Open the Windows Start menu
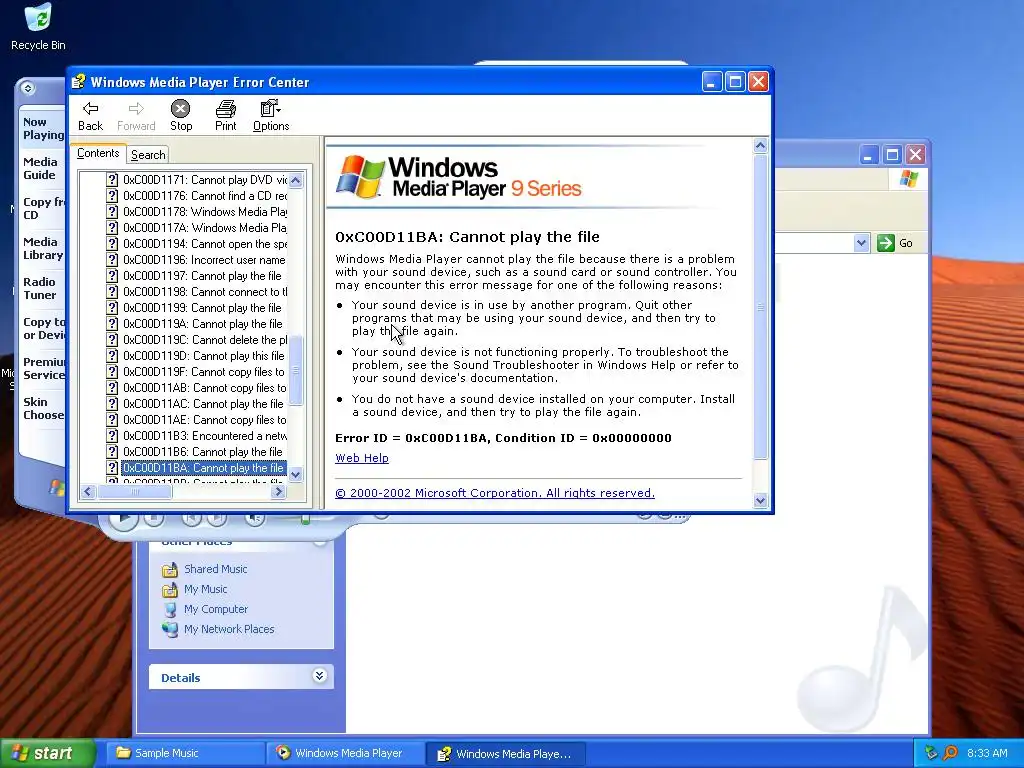This screenshot has width=1024, height=768. 47,753
